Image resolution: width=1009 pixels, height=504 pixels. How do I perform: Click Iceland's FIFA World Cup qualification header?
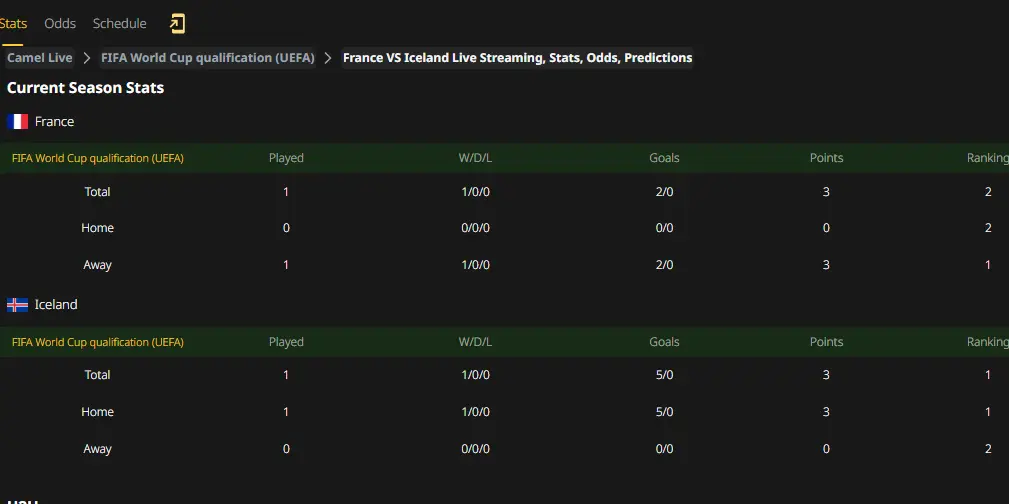[98, 342]
